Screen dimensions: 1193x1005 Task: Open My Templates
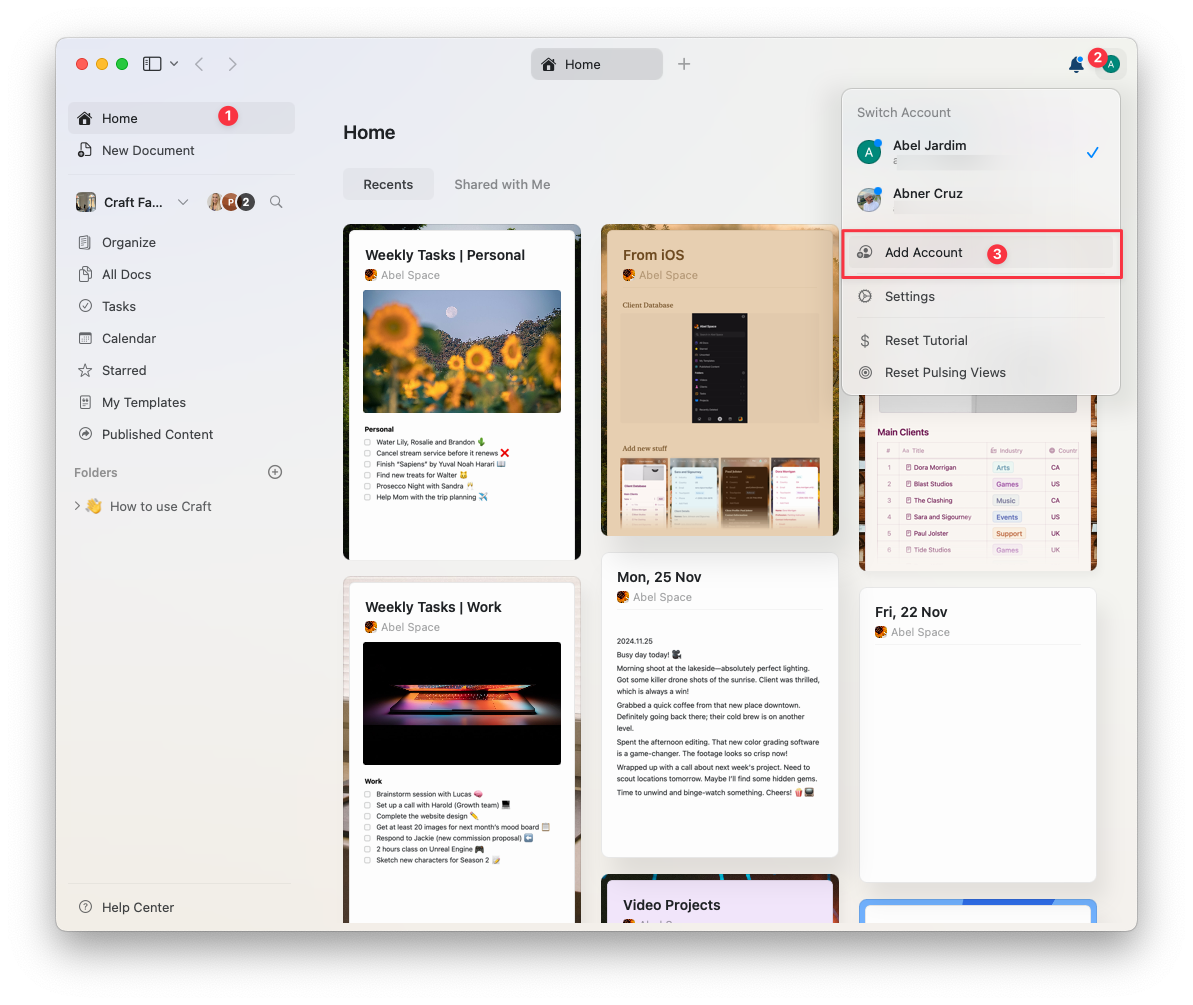181,402
